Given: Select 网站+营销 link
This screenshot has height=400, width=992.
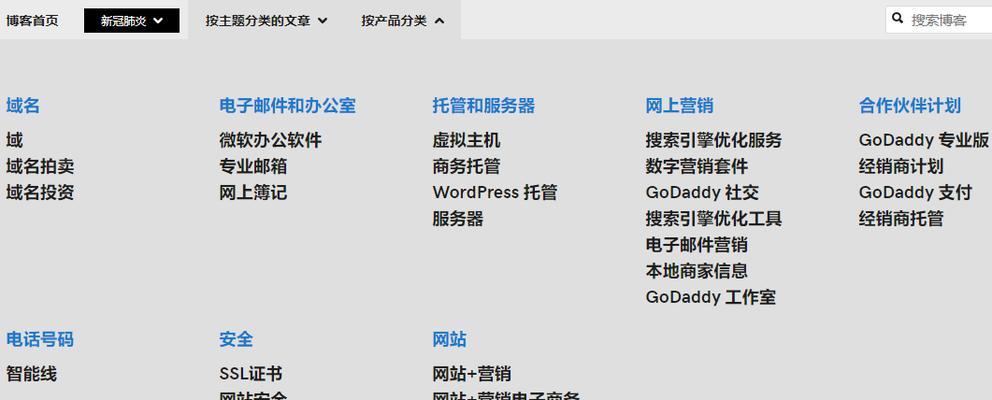Looking at the screenshot, I should (x=472, y=374).
